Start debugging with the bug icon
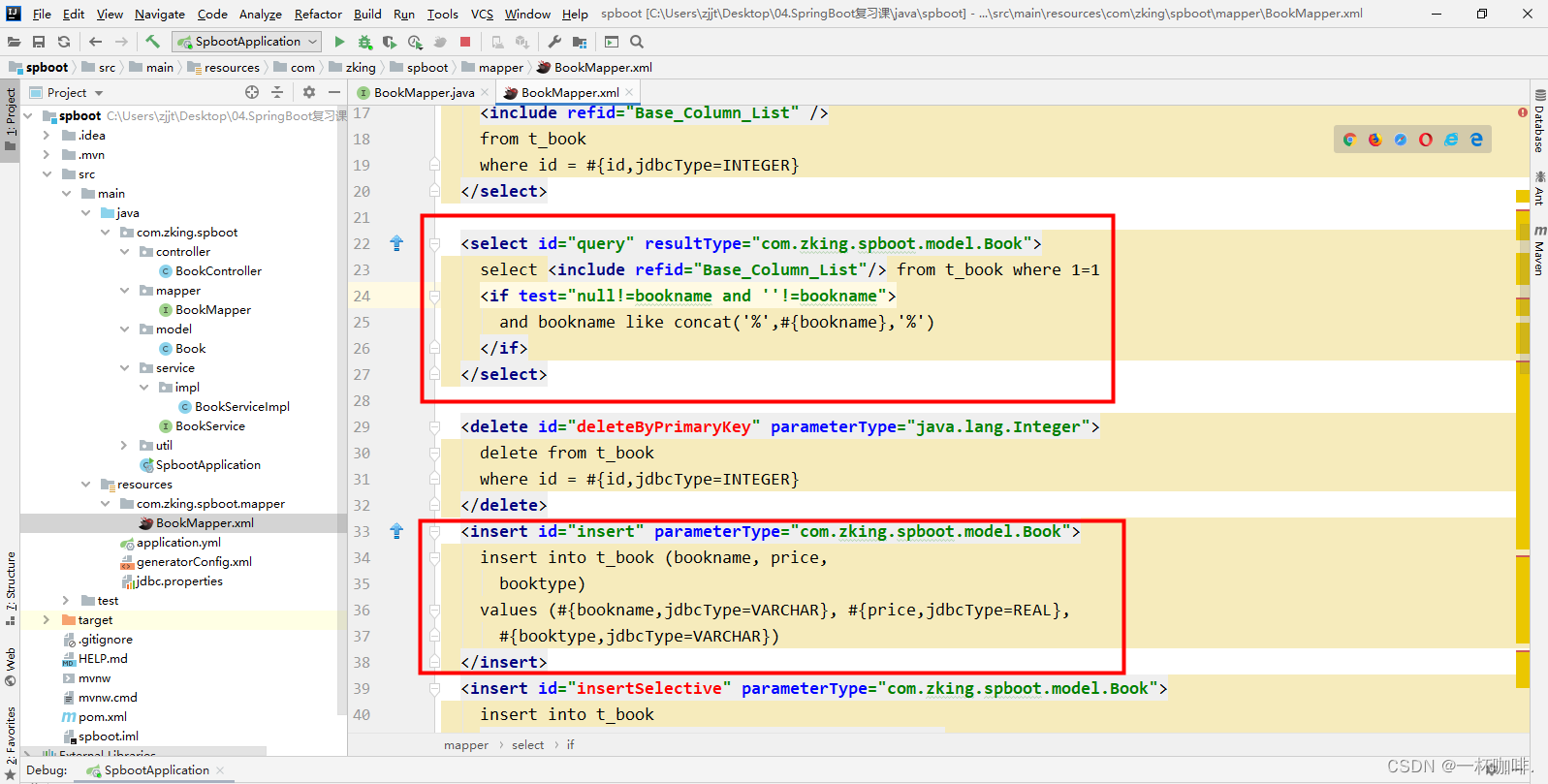The height and width of the screenshot is (784, 1548). (364, 42)
